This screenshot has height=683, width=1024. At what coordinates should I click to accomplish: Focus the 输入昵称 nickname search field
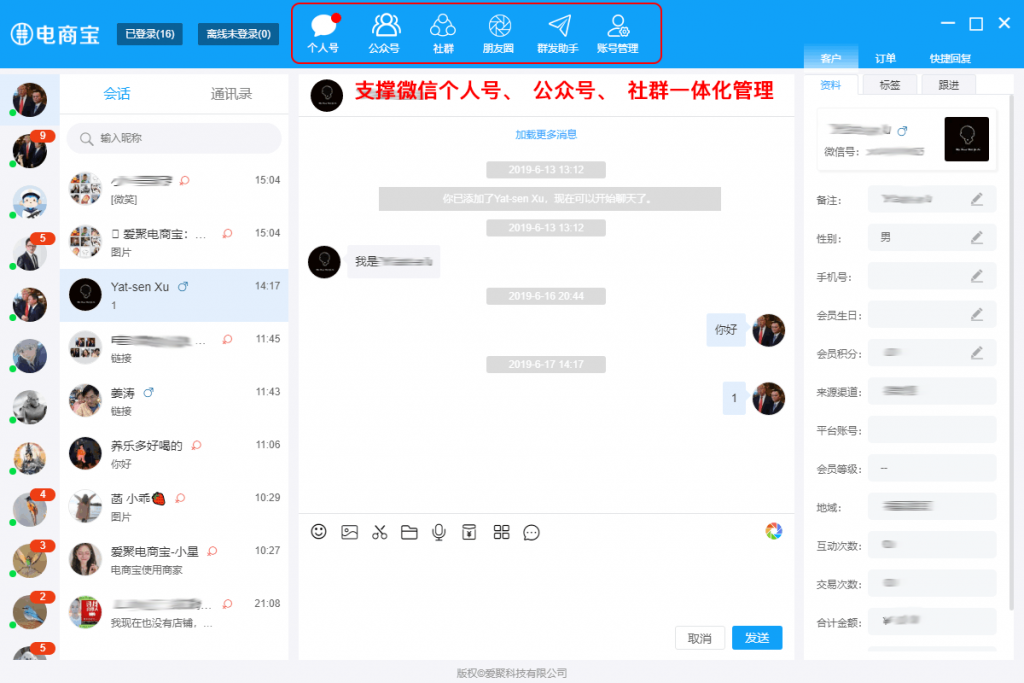click(x=174, y=138)
